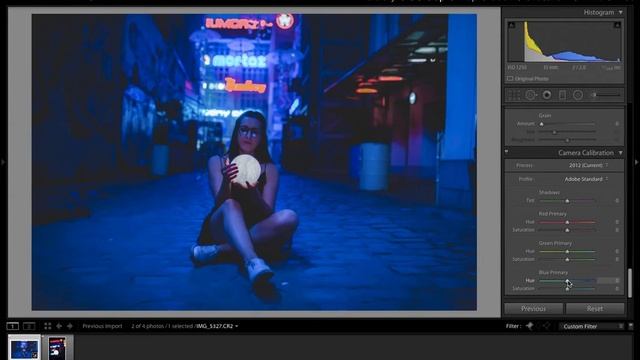This screenshot has height=360, width=640.
Task: Select the Red Eye Correction tool
Action: pyautogui.click(x=547, y=95)
